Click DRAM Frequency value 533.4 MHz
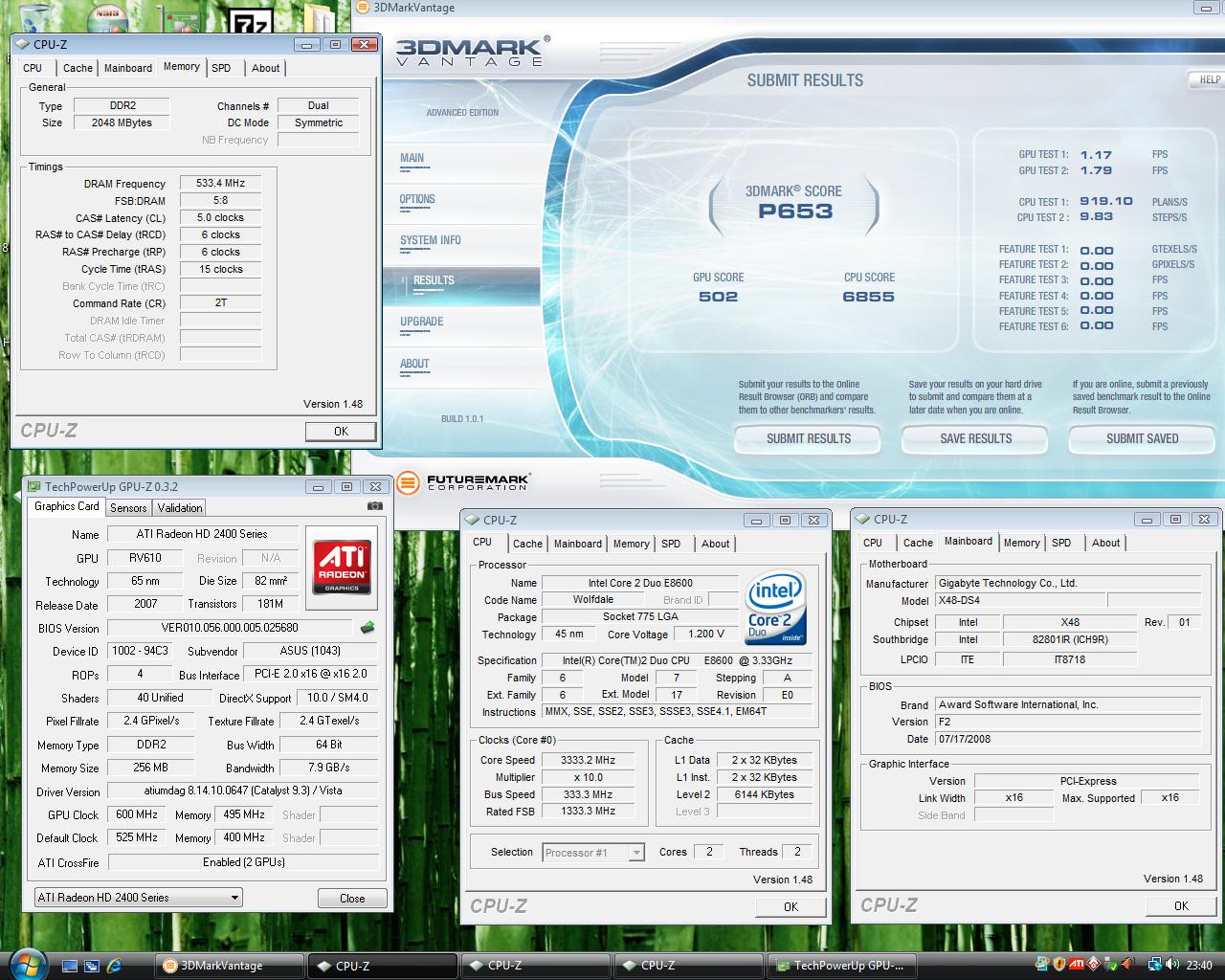 (x=220, y=183)
